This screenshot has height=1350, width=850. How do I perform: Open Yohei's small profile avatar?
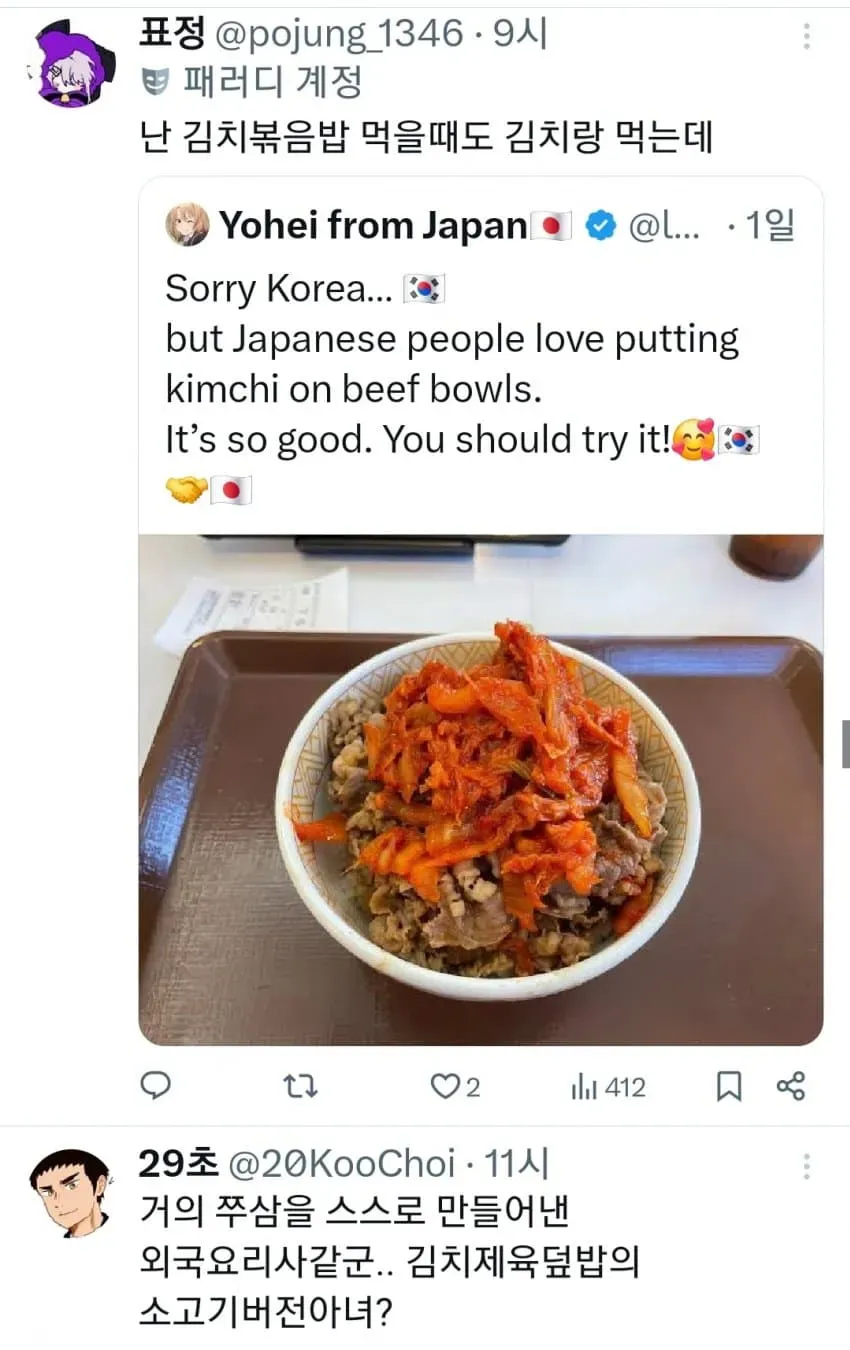(187, 225)
